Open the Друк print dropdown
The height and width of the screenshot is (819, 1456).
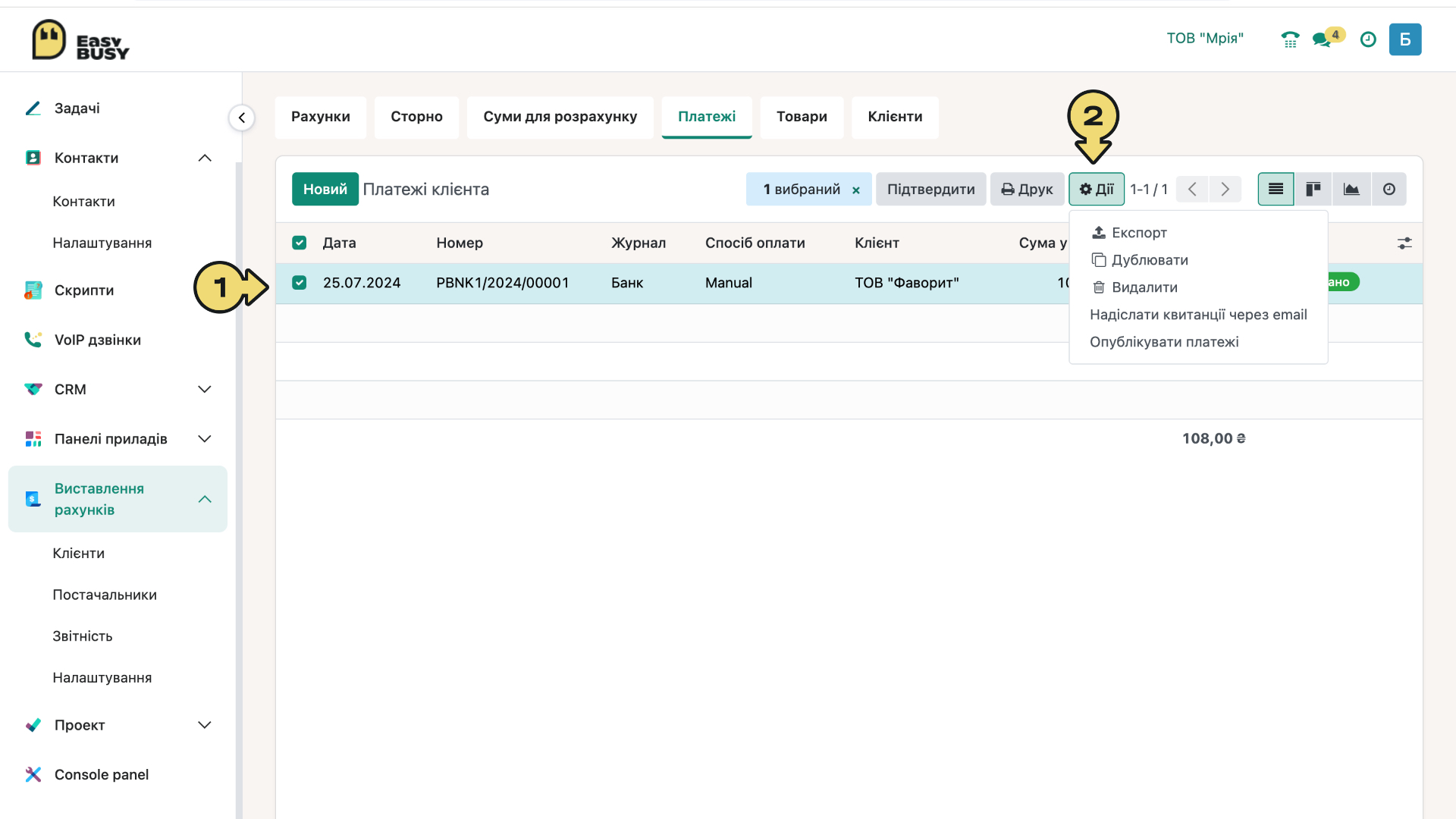click(x=1027, y=189)
